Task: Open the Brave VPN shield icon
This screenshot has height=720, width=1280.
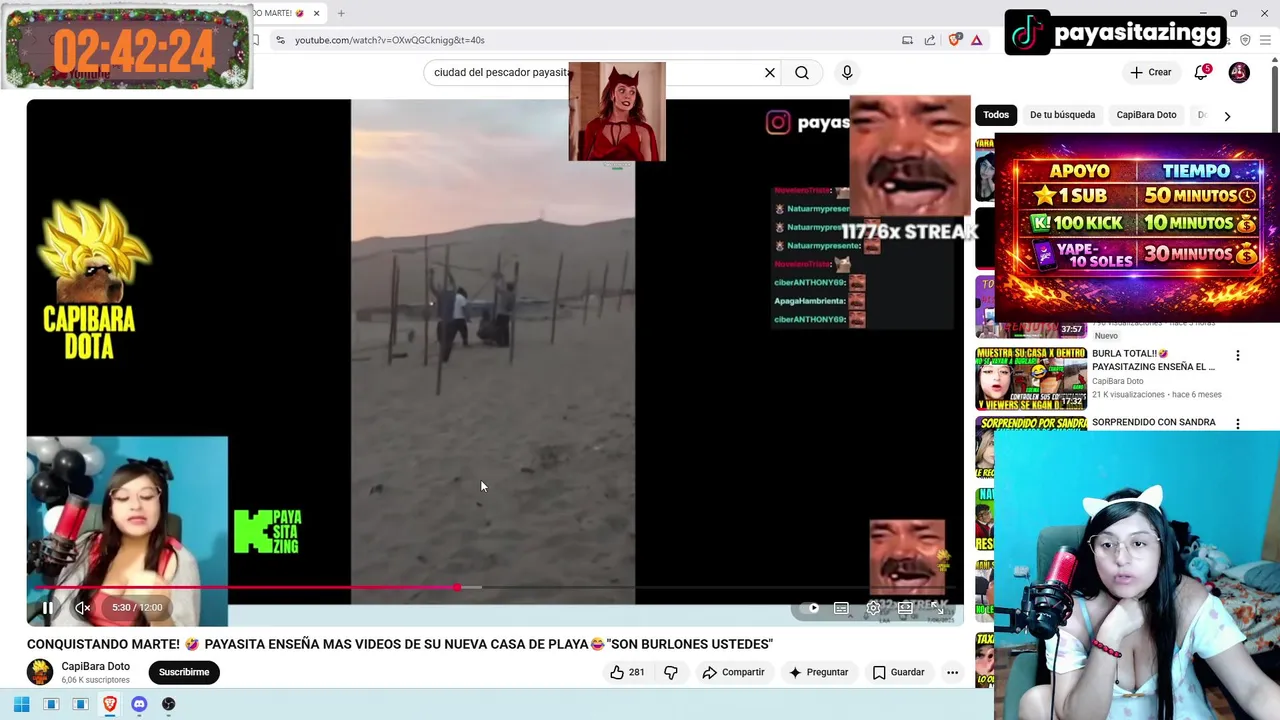Action: (1245, 40)
